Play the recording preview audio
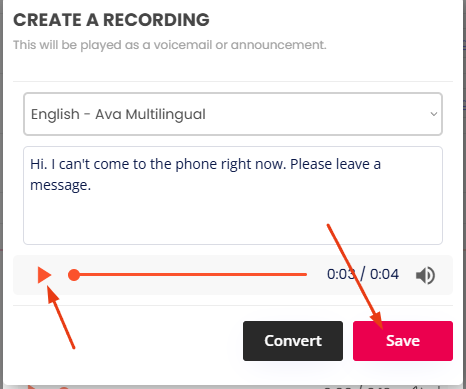 (44, 275)
